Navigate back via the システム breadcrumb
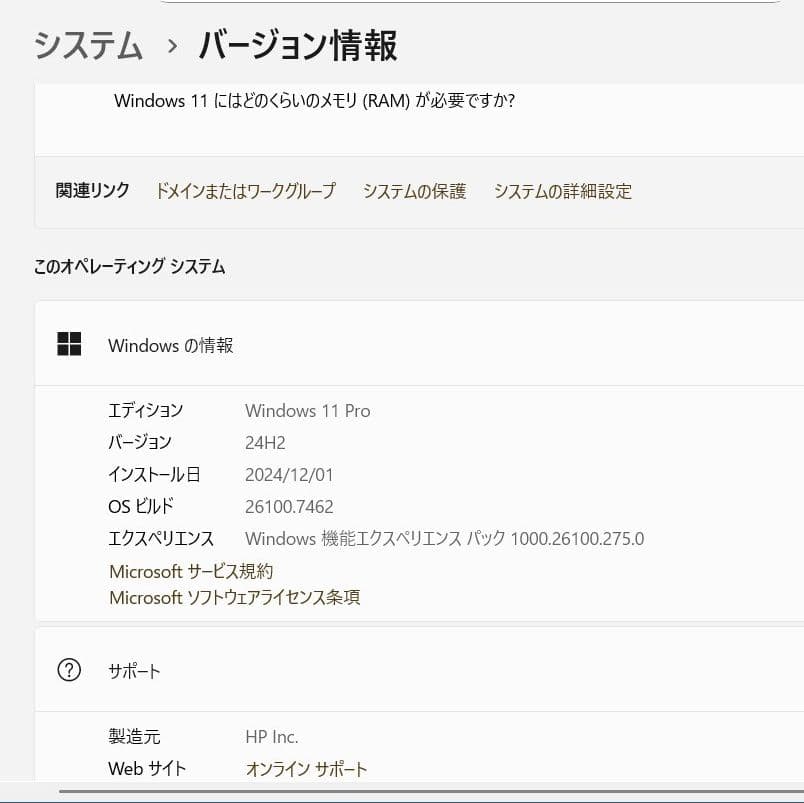 (87, 45)
